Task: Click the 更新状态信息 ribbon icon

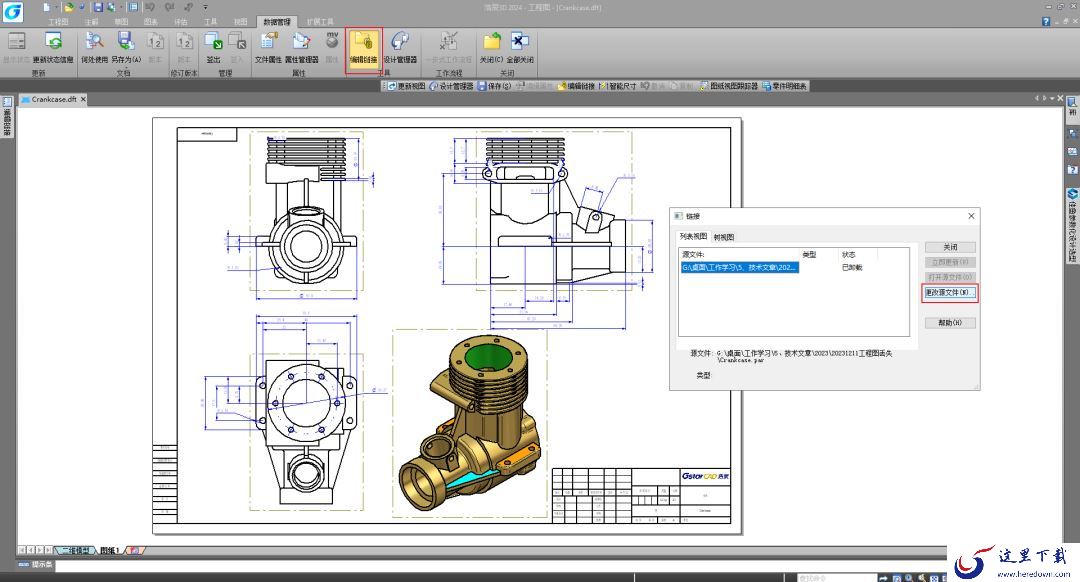Action: pyautogui.click(x=52, y=48)
